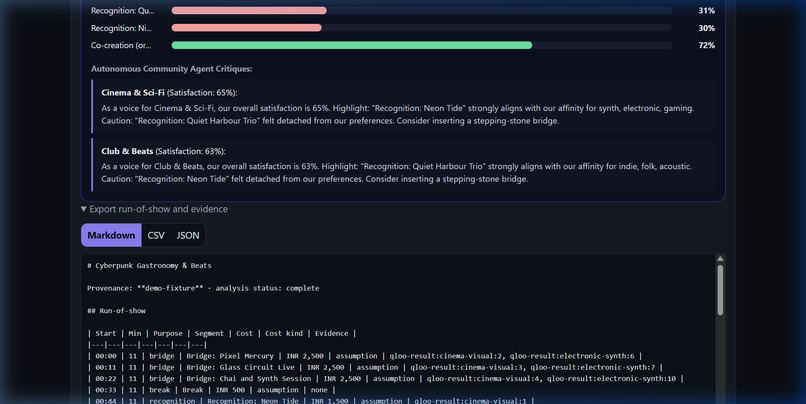This screenshot has height=404, width=806.
Task: Click the 31% value label
Action: click(706, 10)
